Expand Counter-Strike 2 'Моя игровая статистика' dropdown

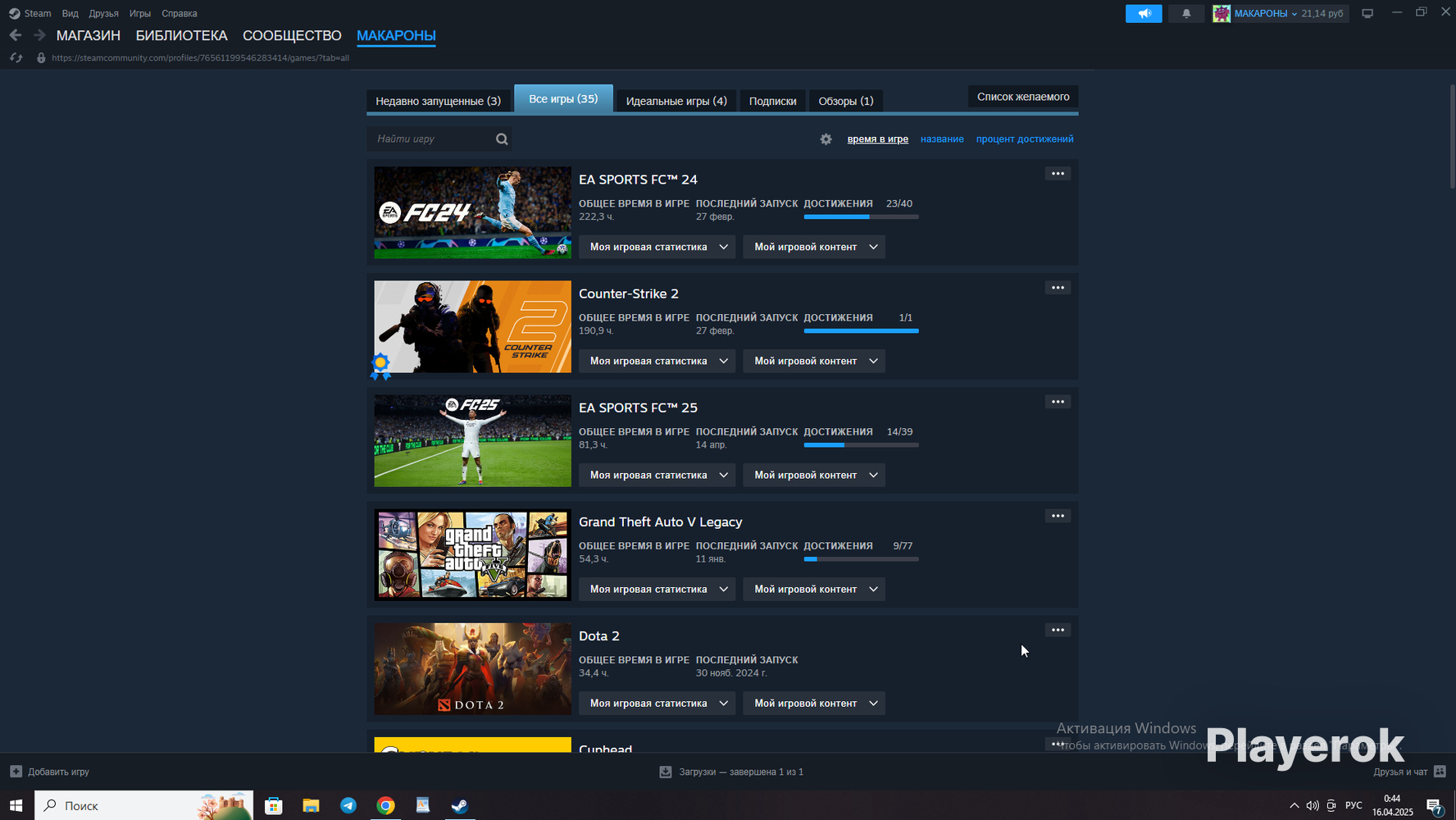(657, 361)
